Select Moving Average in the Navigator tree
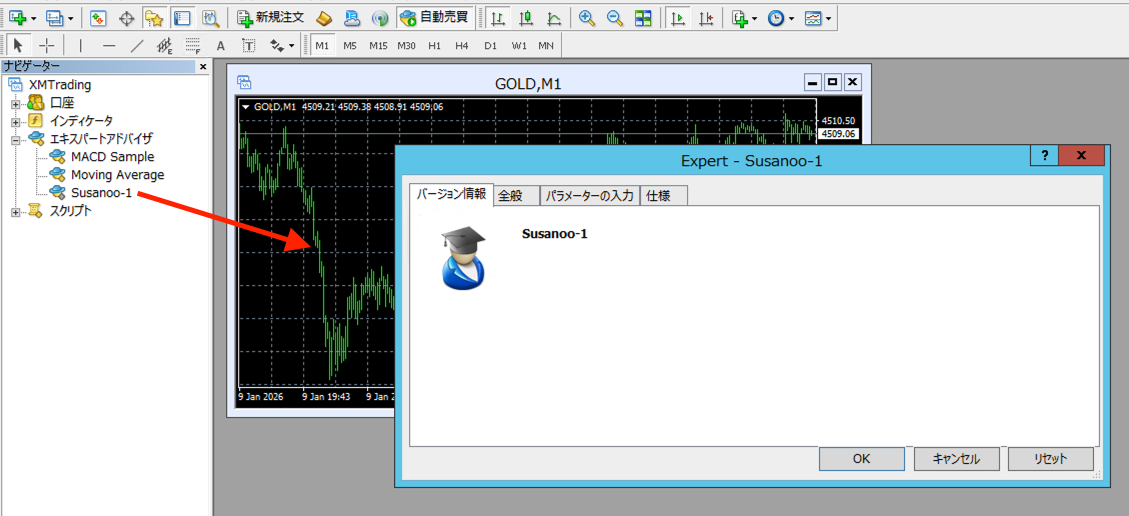The height and width of the screenshot is (516, 1129). [x=117, y=175]
